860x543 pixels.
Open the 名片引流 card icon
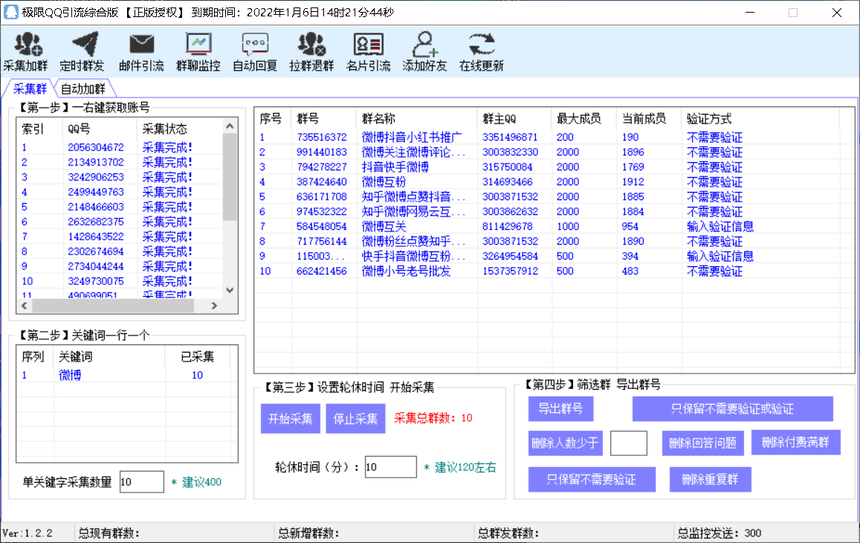coord(368,52)
